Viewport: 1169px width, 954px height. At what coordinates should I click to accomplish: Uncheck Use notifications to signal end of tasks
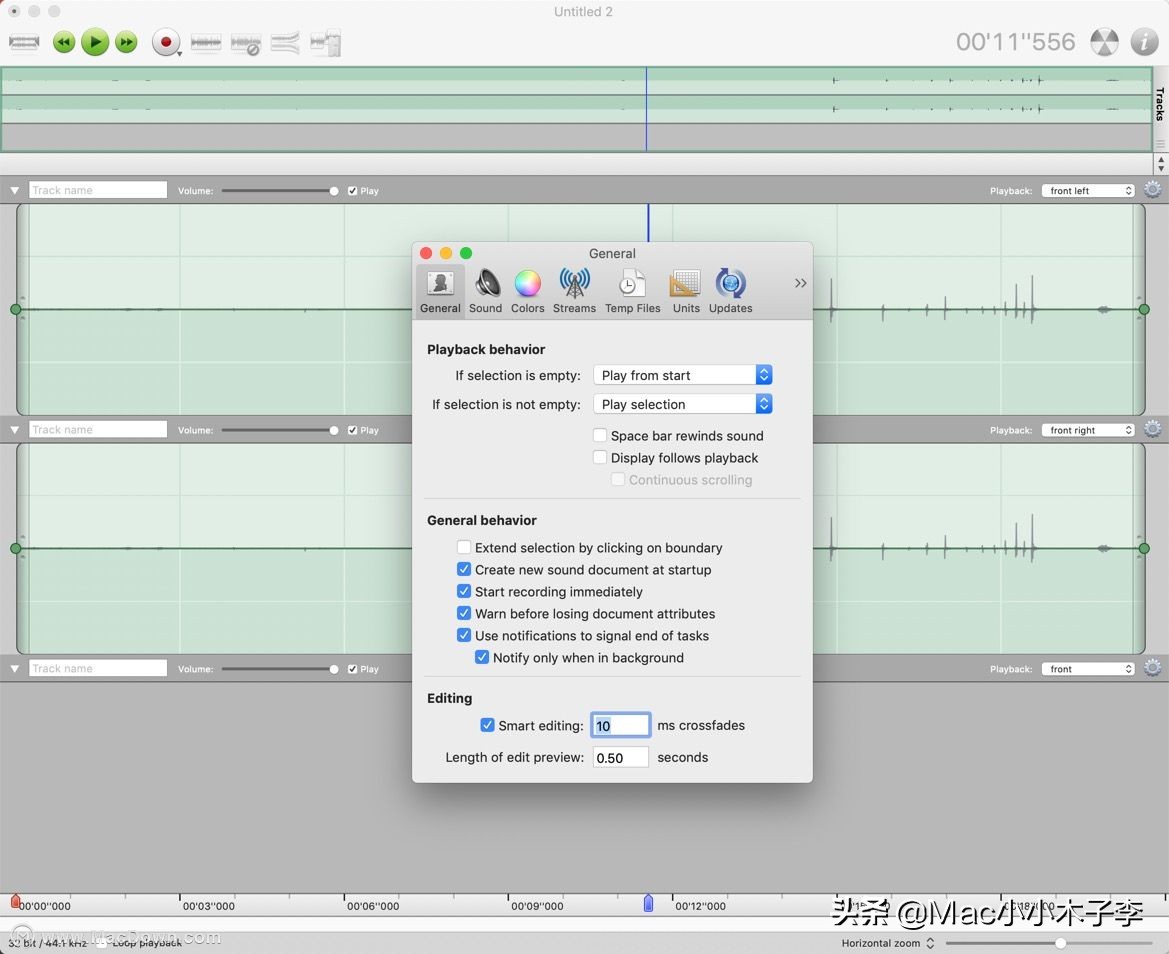tap(464, 635)
